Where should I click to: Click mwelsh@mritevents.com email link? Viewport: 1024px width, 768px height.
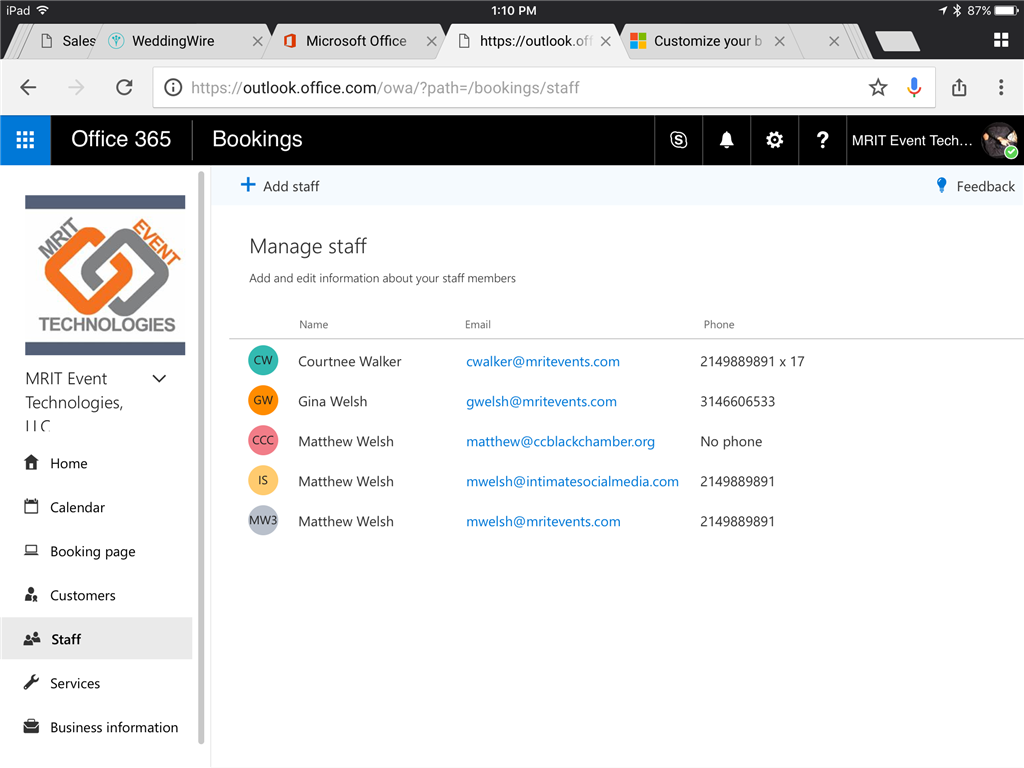click(543, 521)
